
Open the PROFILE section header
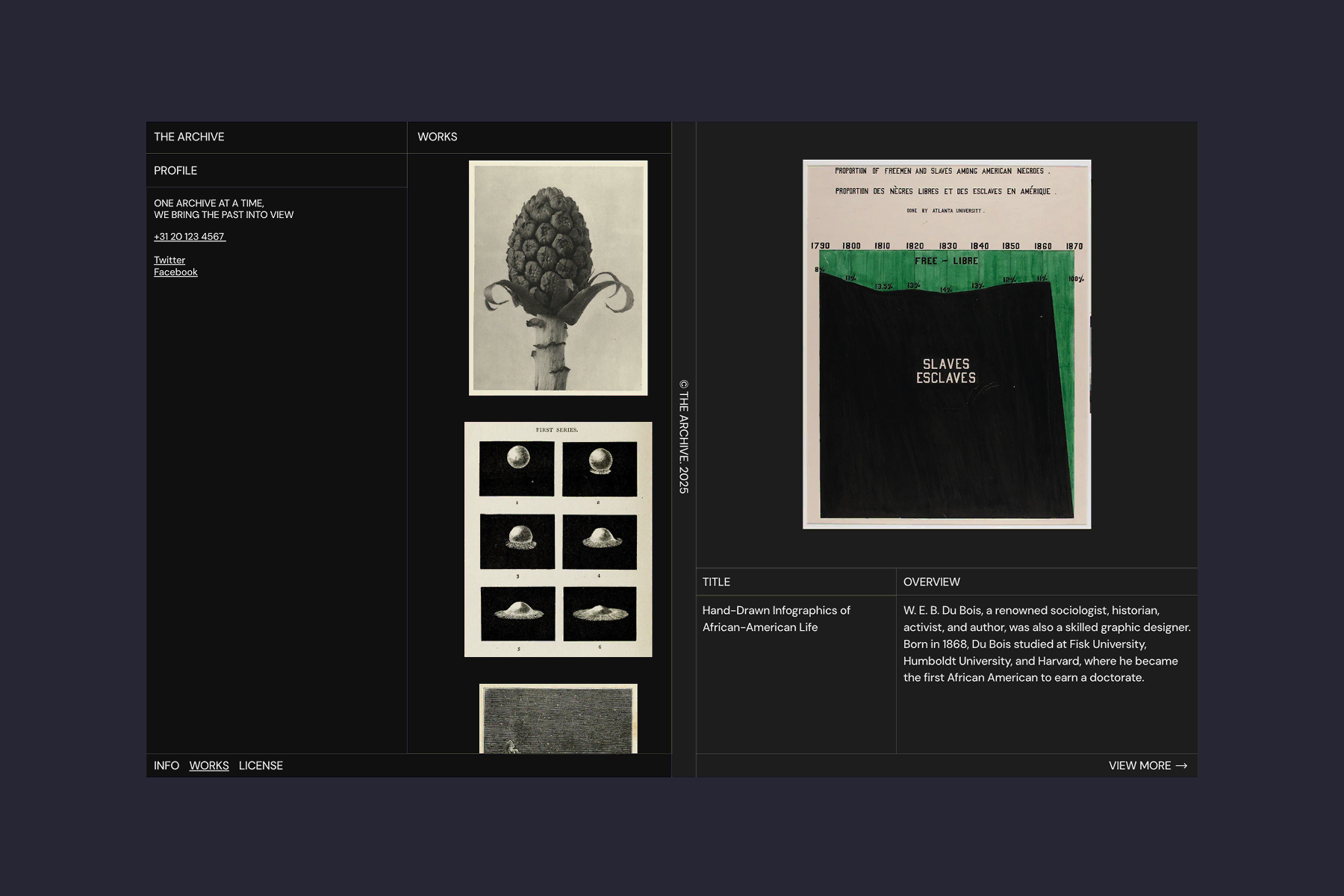pos(175,170)
